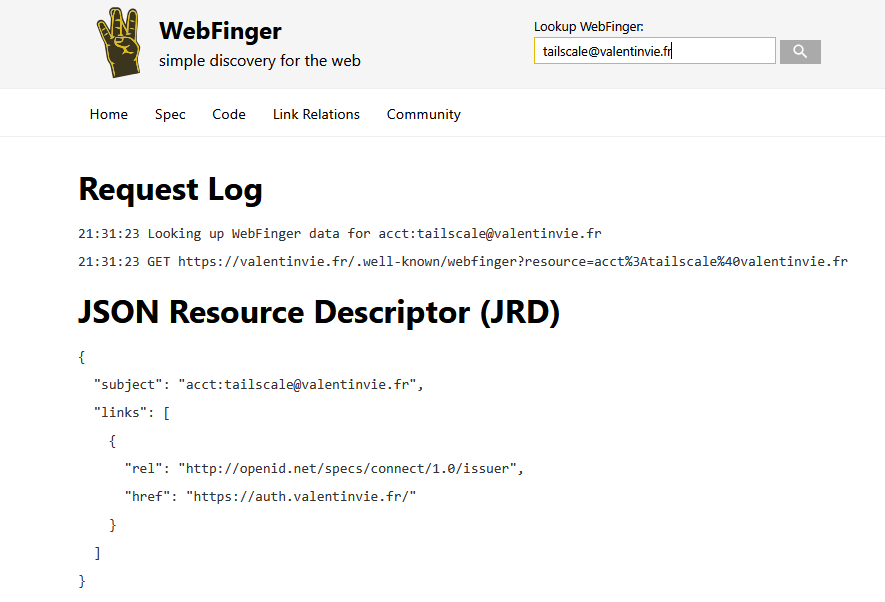The width and height of the screenshot is (885, 602).
Task: Click the href https://auth.valentinvie.fr/ value
Action: [x=301, y=496]
